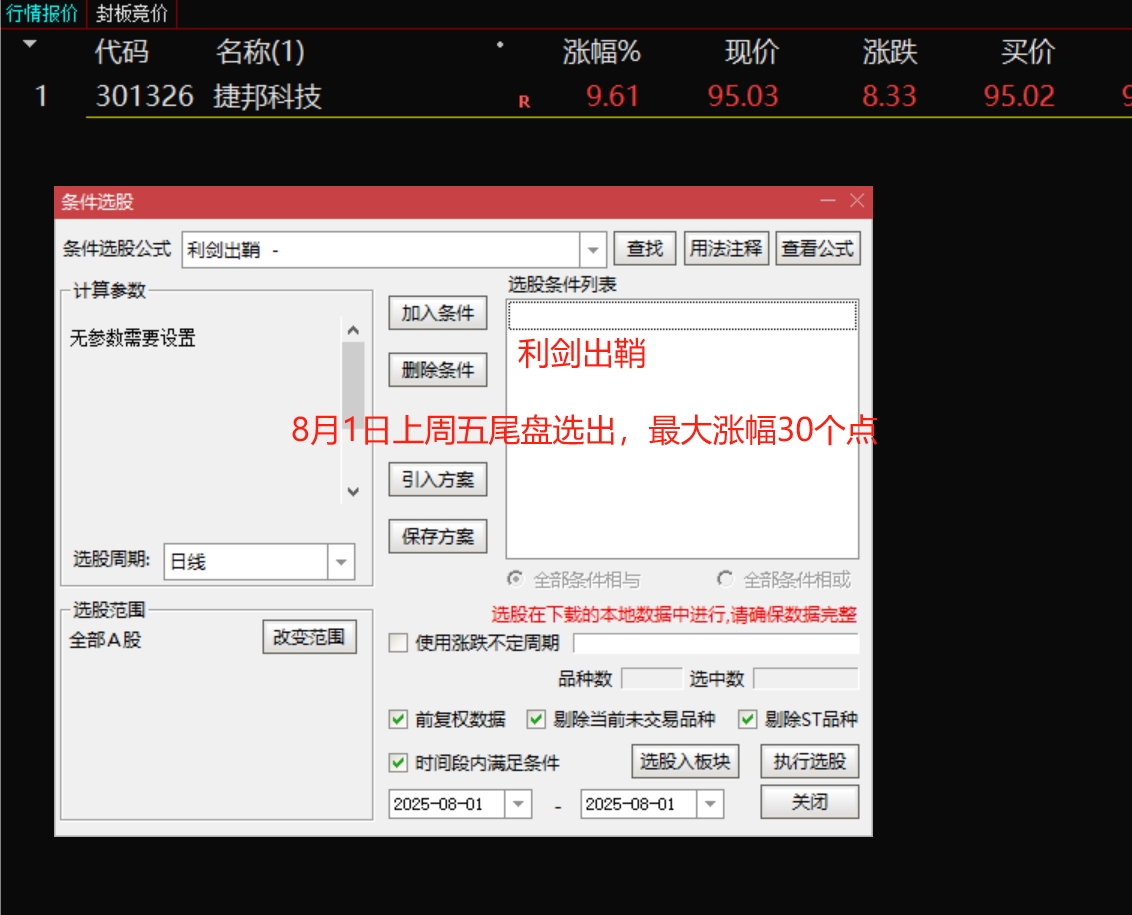Sort by the 代码 column header
The image size is (1132, 915).
pyautogui.click(x=121, y=52)
